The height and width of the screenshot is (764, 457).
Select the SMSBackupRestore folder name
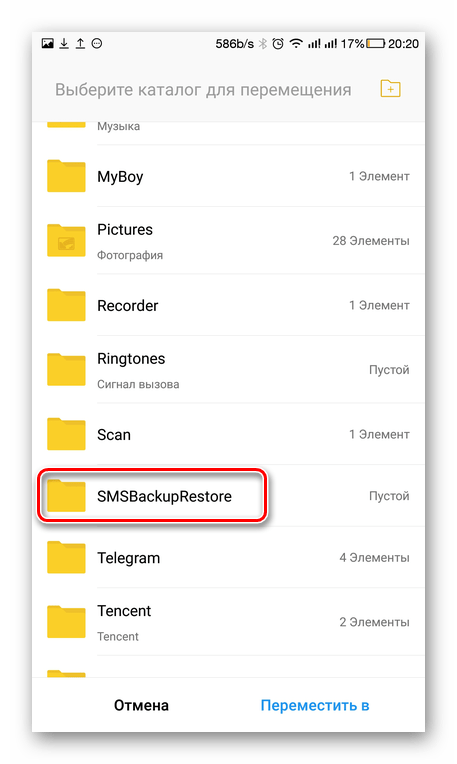(164, 497)
